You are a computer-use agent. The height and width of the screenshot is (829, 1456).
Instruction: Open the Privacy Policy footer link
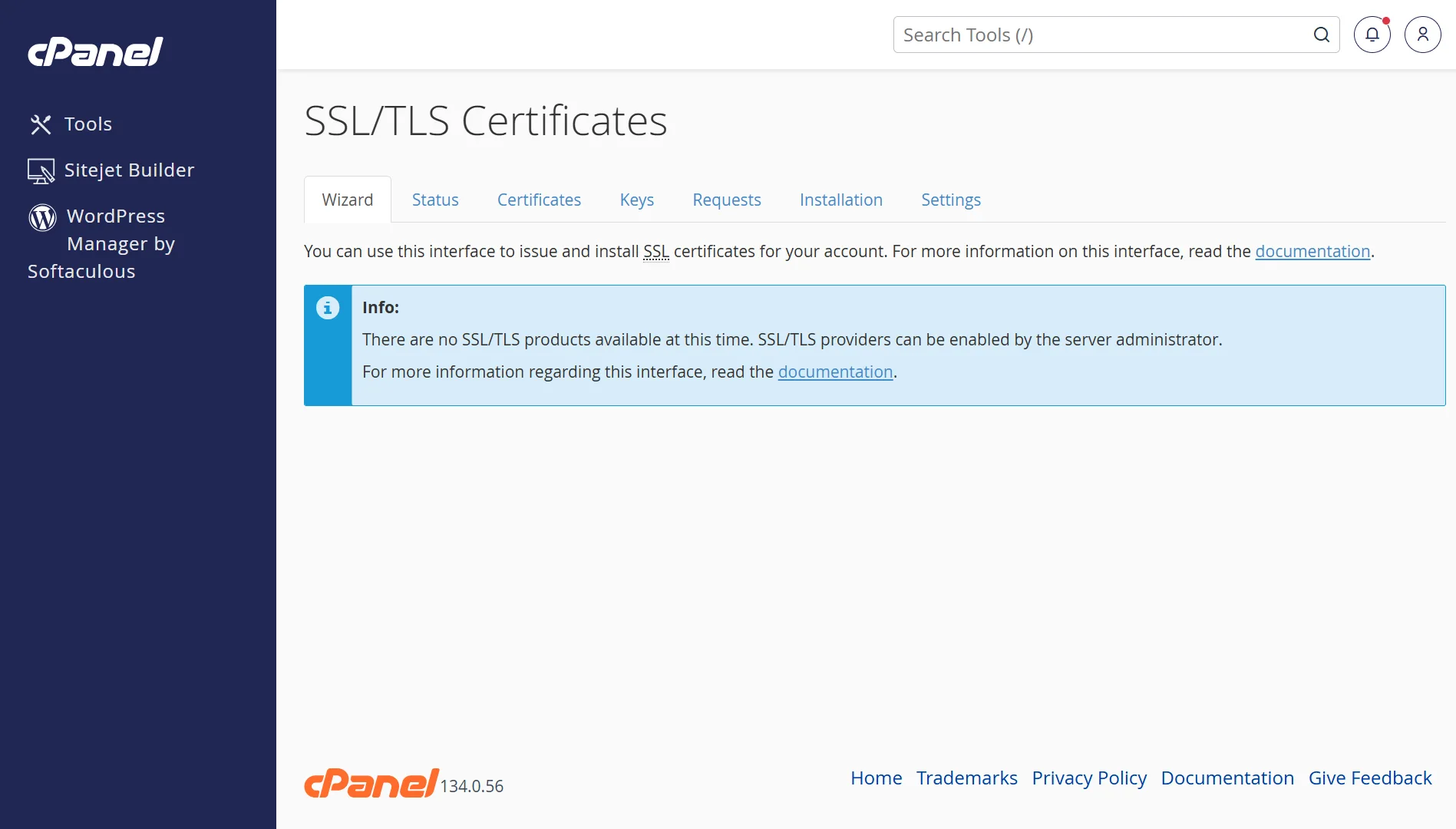(x=1089, y=778)
